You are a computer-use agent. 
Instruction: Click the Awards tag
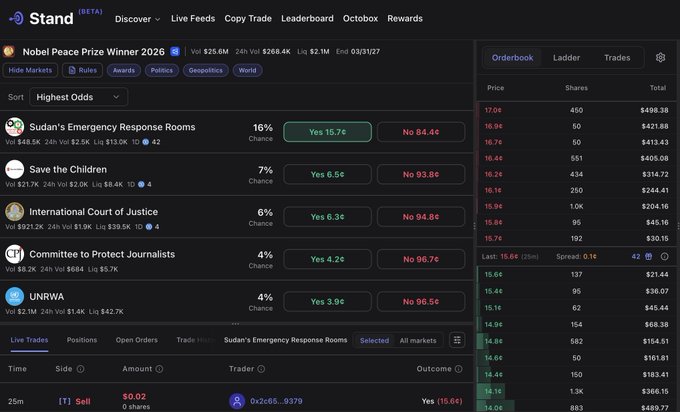124,70
